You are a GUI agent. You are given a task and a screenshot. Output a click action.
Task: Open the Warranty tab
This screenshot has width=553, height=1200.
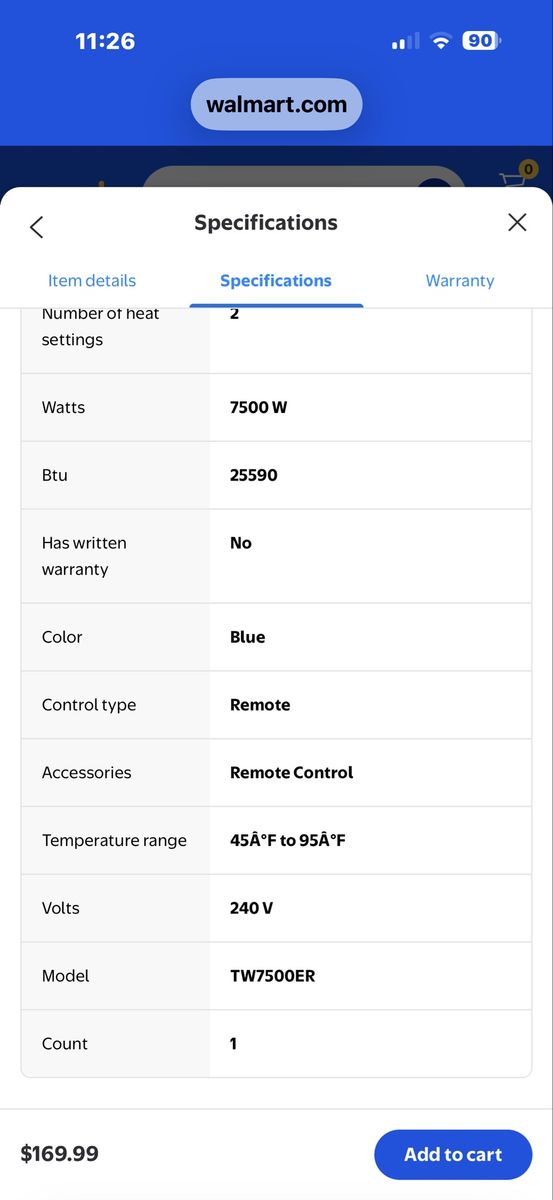tap(460, 281)
